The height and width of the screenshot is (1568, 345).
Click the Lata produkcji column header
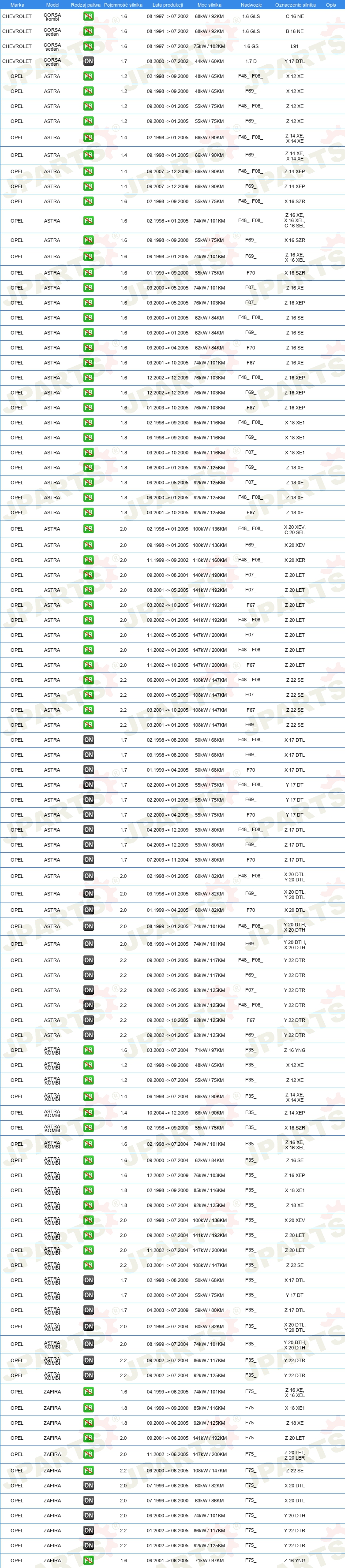[168, 5]
